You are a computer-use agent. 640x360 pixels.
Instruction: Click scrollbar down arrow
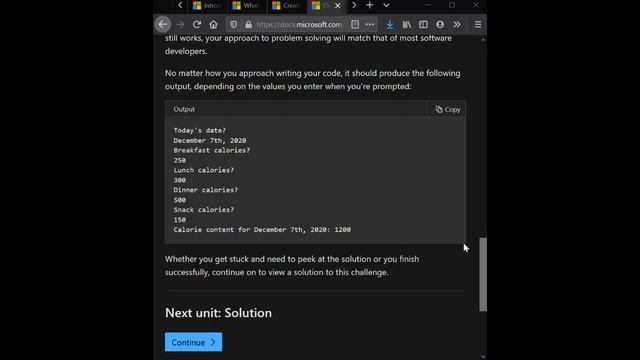pos(483,356)
